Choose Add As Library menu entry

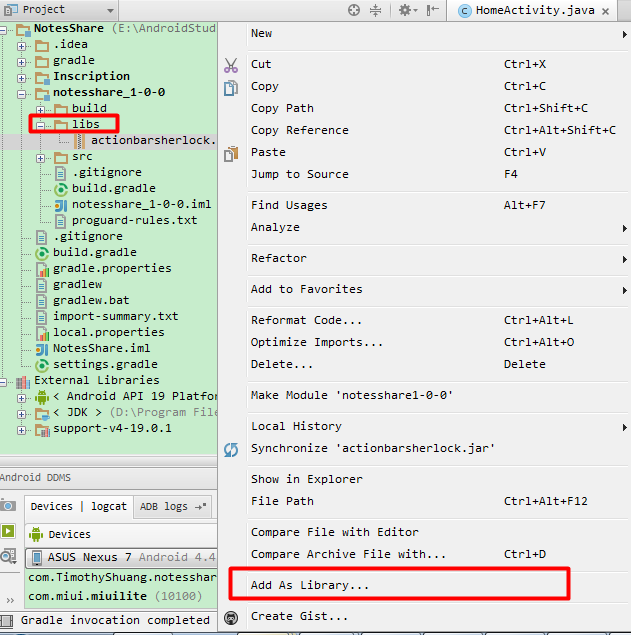click(439, 585)
